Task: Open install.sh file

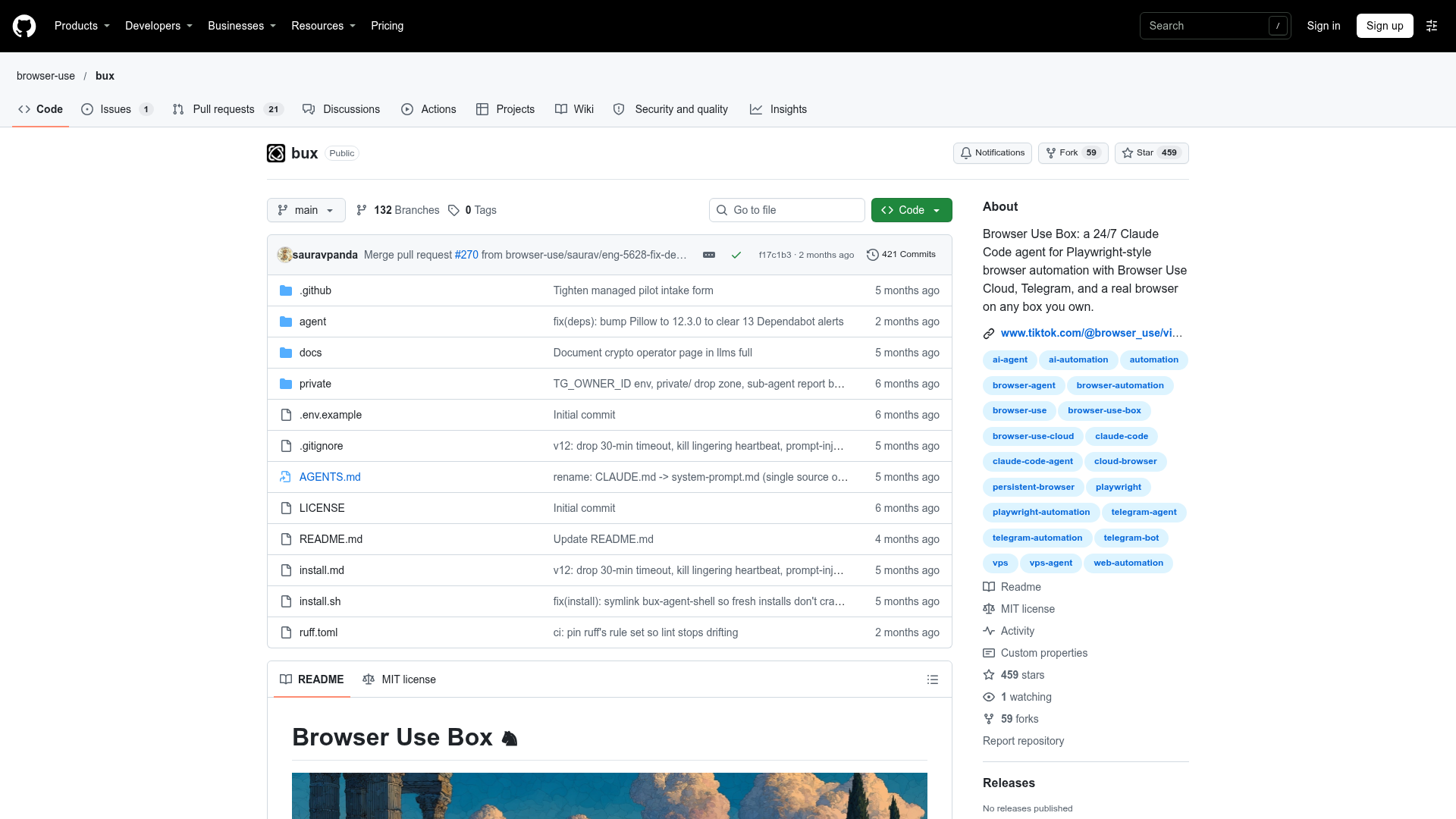Action: pyautogui.click(x=320, y=601)
